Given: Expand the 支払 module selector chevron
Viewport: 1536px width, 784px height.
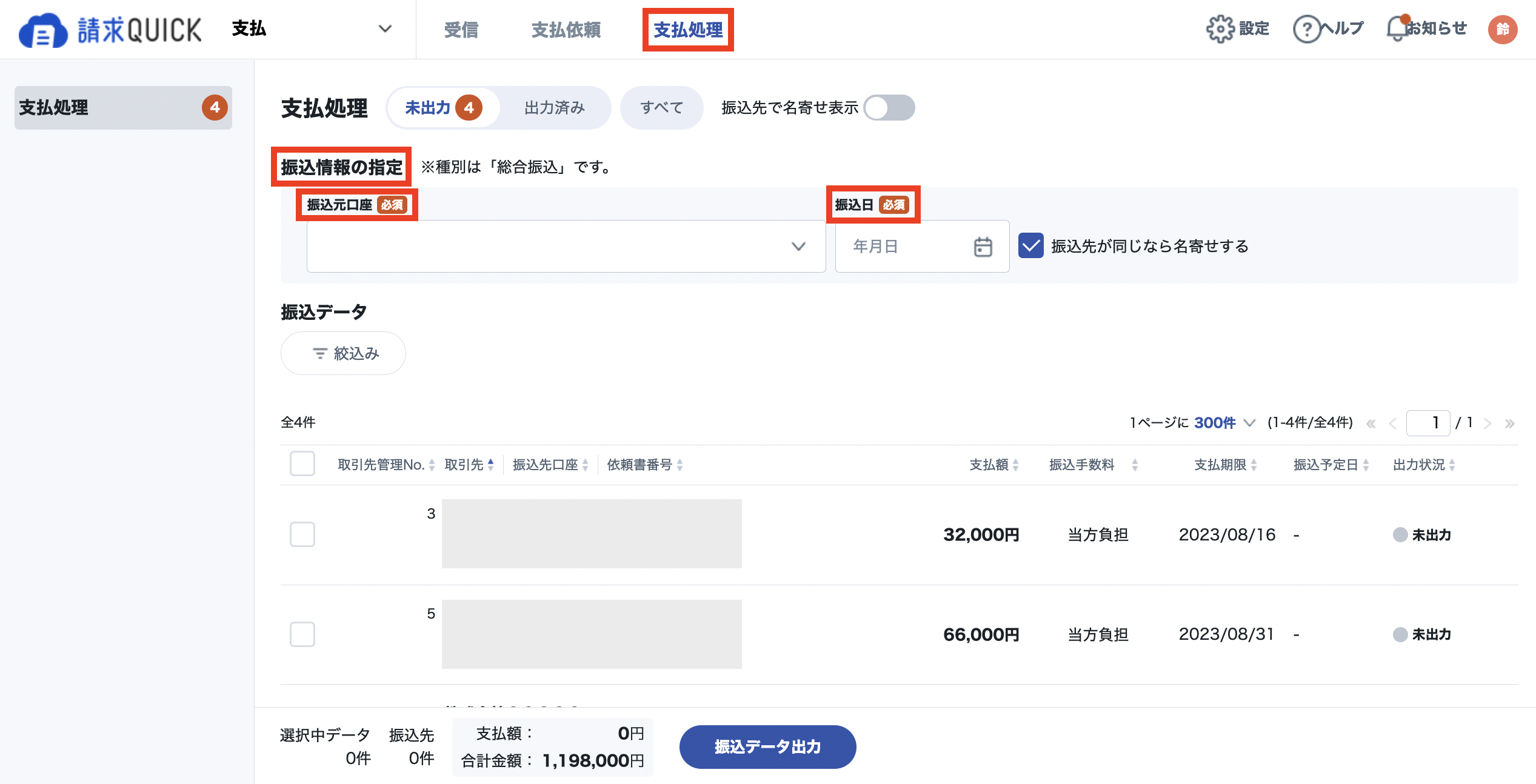Looking at the screenshot, I should (385, 28).
